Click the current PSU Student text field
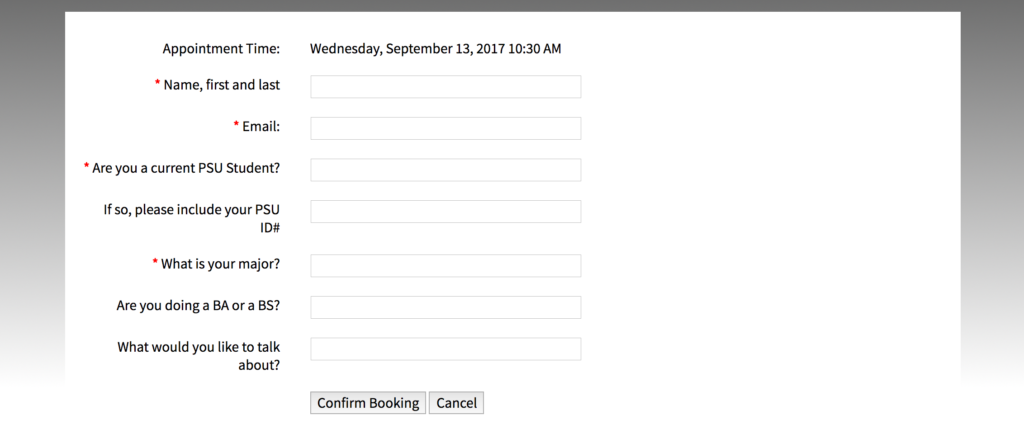 pyautogui.click(x=445, y=170)
